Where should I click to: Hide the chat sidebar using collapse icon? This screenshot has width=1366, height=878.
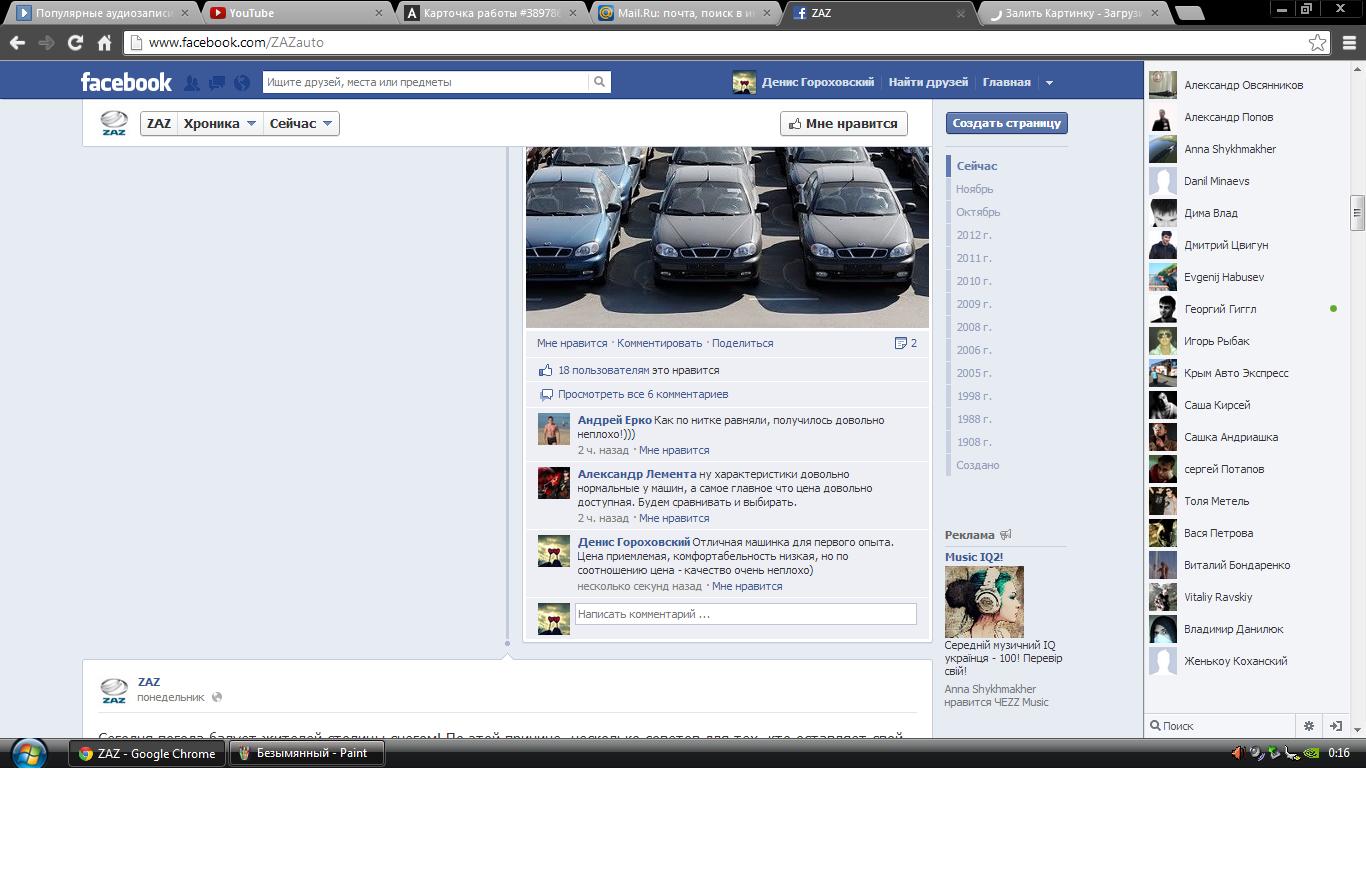pos(1335,726)
